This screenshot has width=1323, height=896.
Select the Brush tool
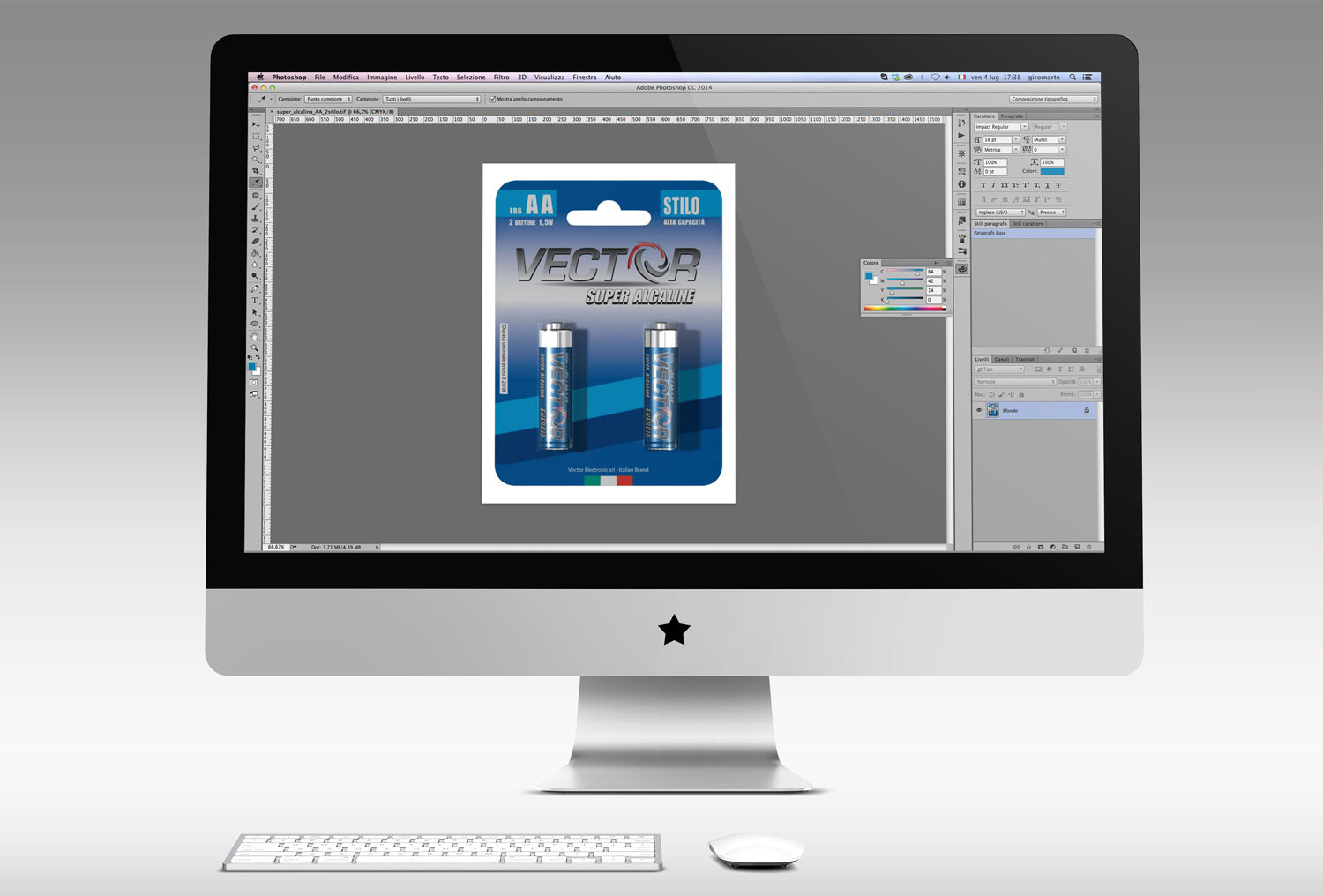256,207
